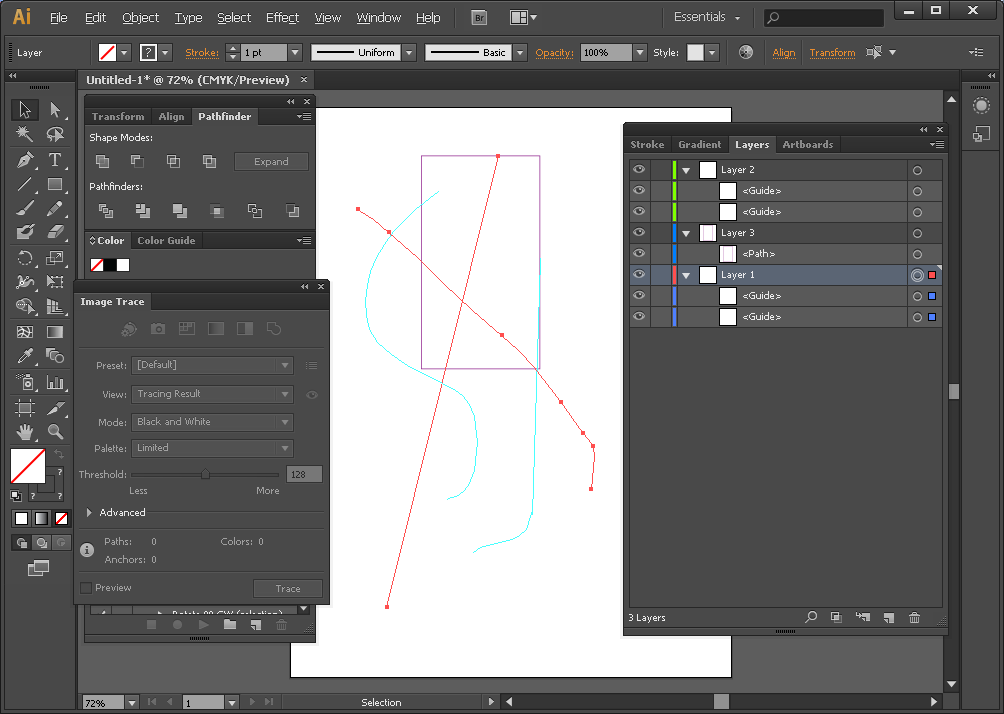
Task: Toggle the Image Trace view eye icon
Action: coord(312,394)
